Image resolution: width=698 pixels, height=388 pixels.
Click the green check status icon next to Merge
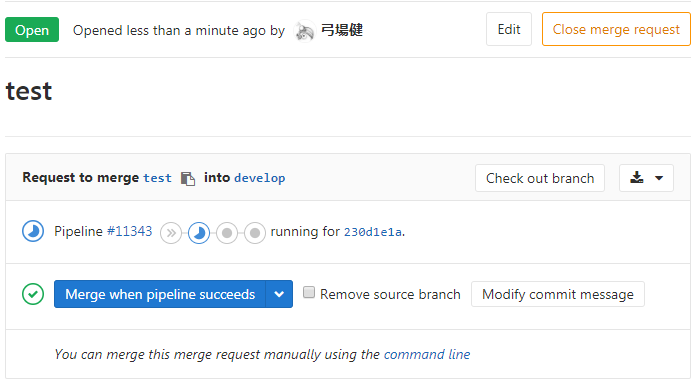tap(33, 294)
